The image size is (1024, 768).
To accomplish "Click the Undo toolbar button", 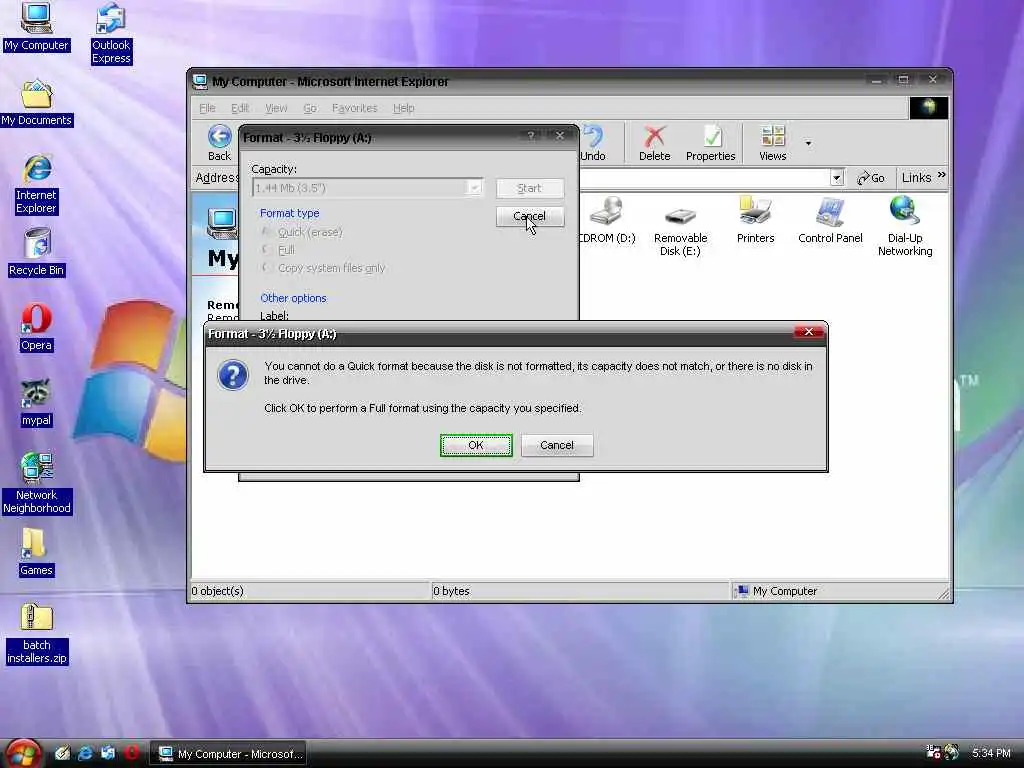I will (x=593, y=143).
